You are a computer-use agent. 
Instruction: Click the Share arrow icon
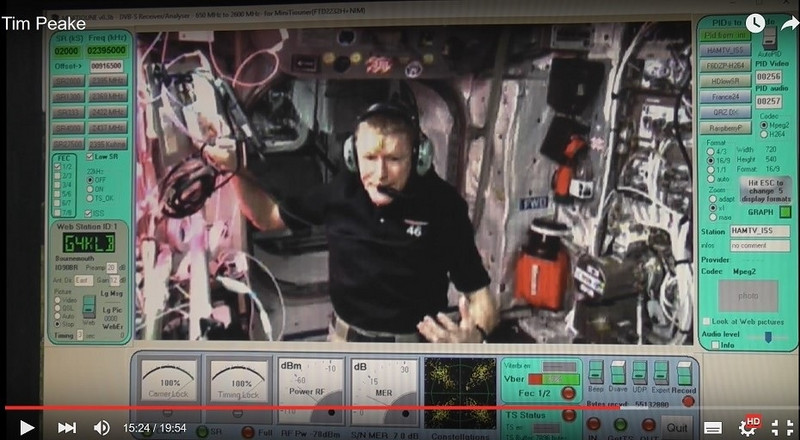789,23
